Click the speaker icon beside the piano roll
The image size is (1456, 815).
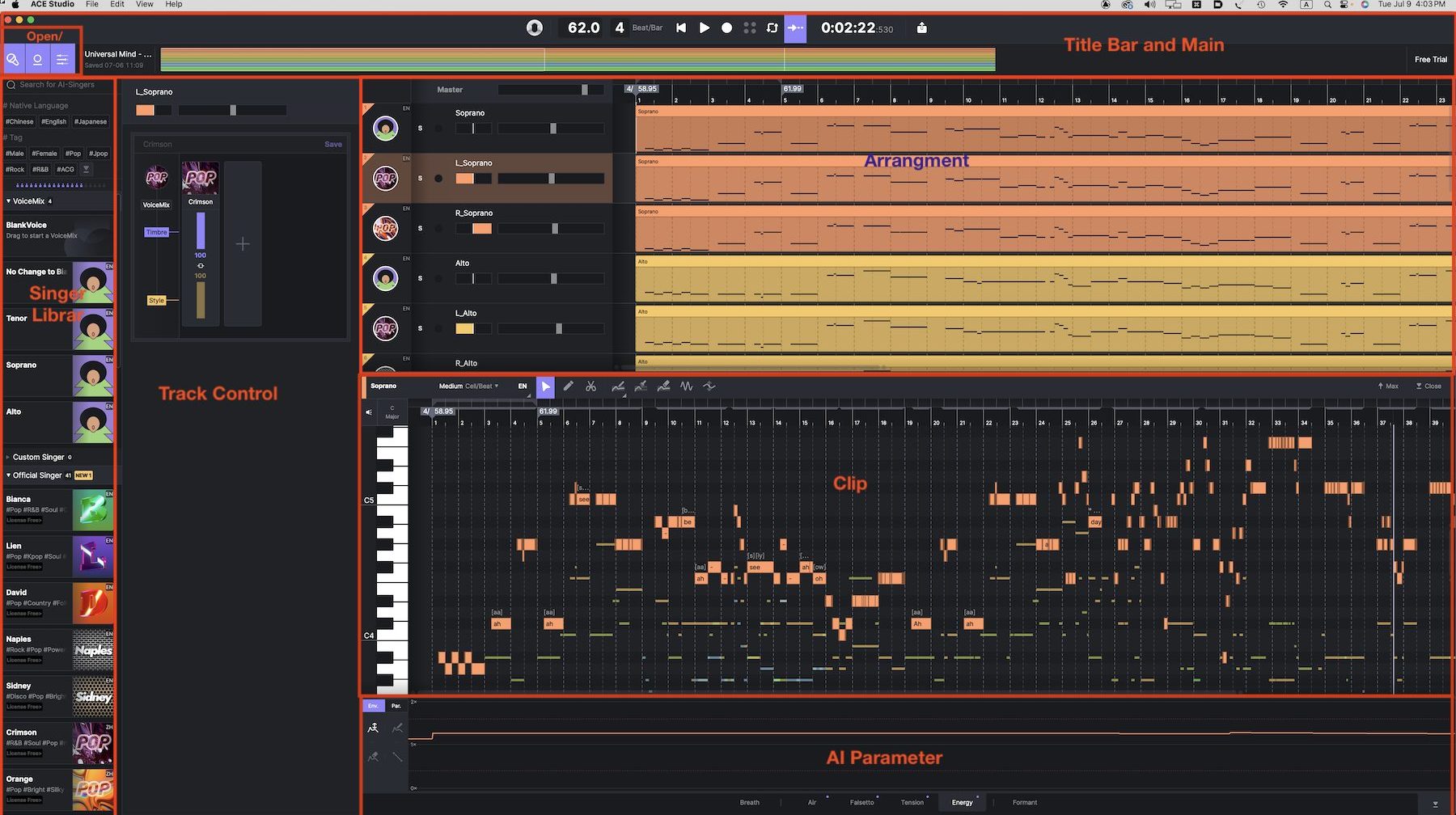pos(368,412)
